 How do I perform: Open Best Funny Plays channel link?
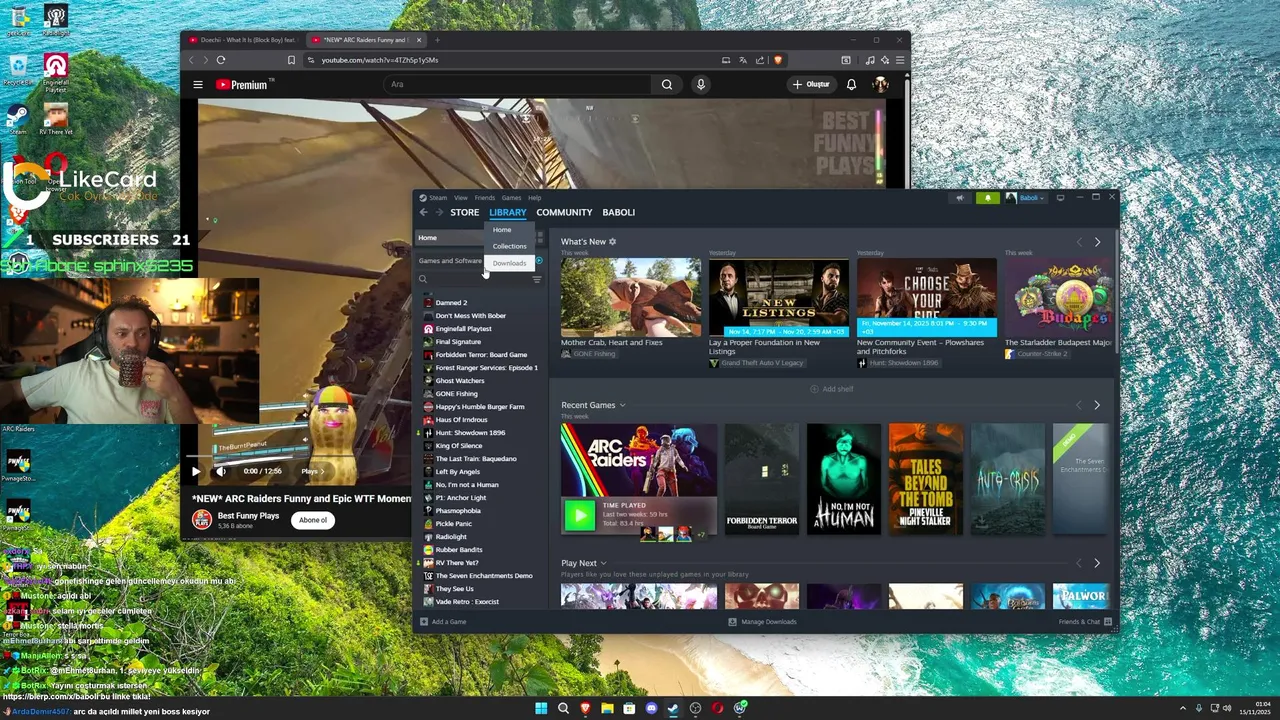pyautogui.click(x=248, y=516)
